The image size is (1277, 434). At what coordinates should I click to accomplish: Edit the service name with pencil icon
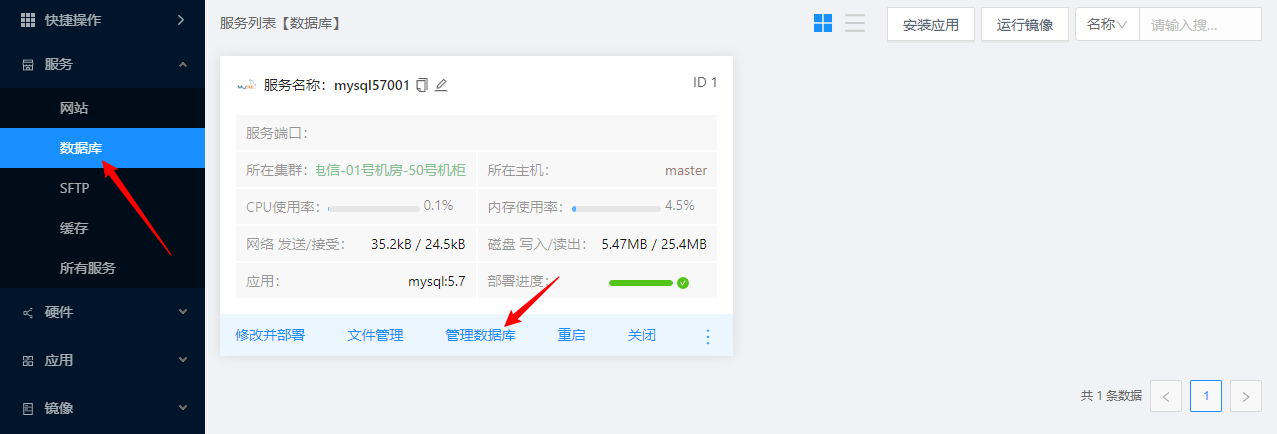(441, 85)
